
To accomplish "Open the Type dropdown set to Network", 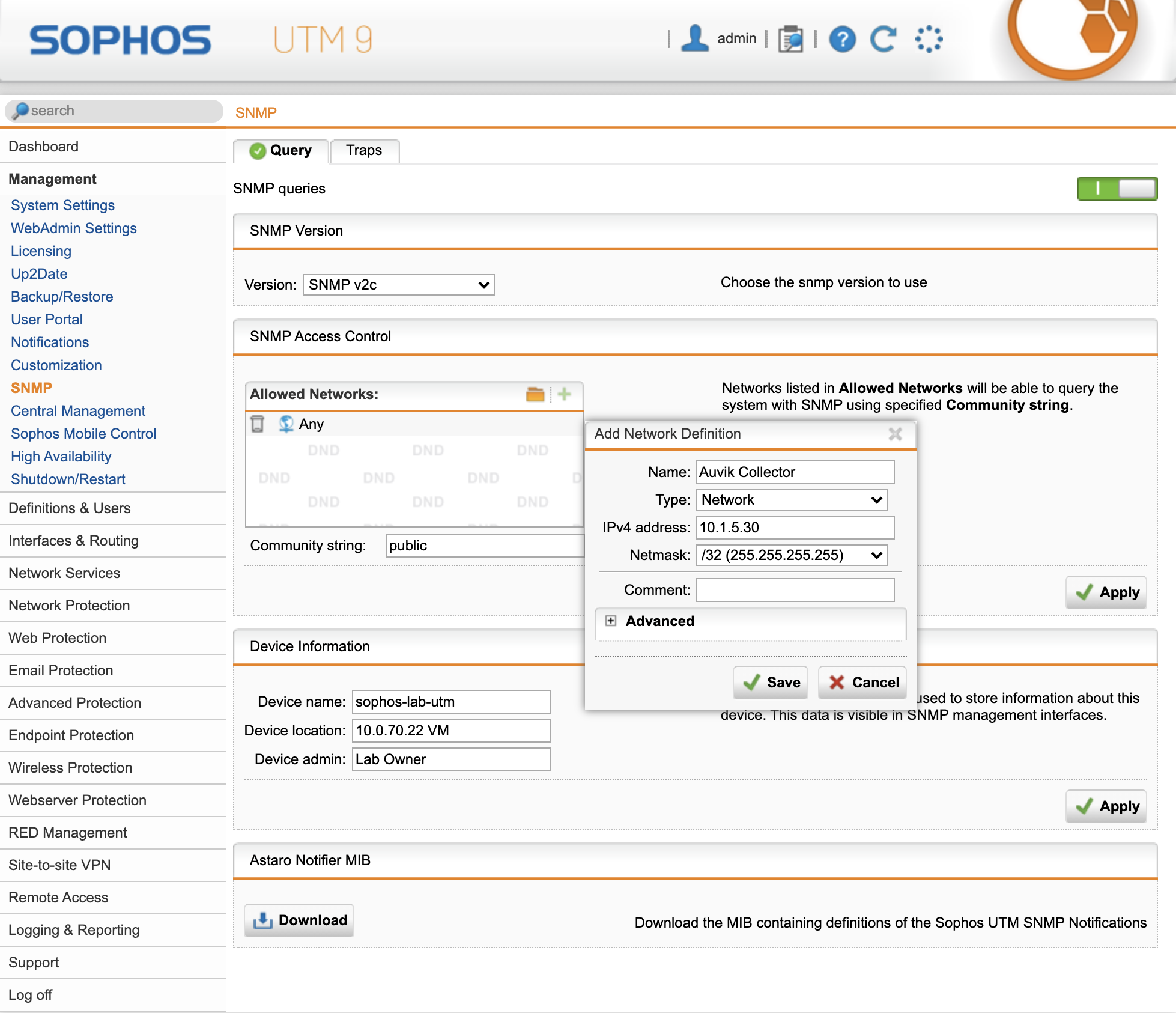I will (x=791, y=500).
